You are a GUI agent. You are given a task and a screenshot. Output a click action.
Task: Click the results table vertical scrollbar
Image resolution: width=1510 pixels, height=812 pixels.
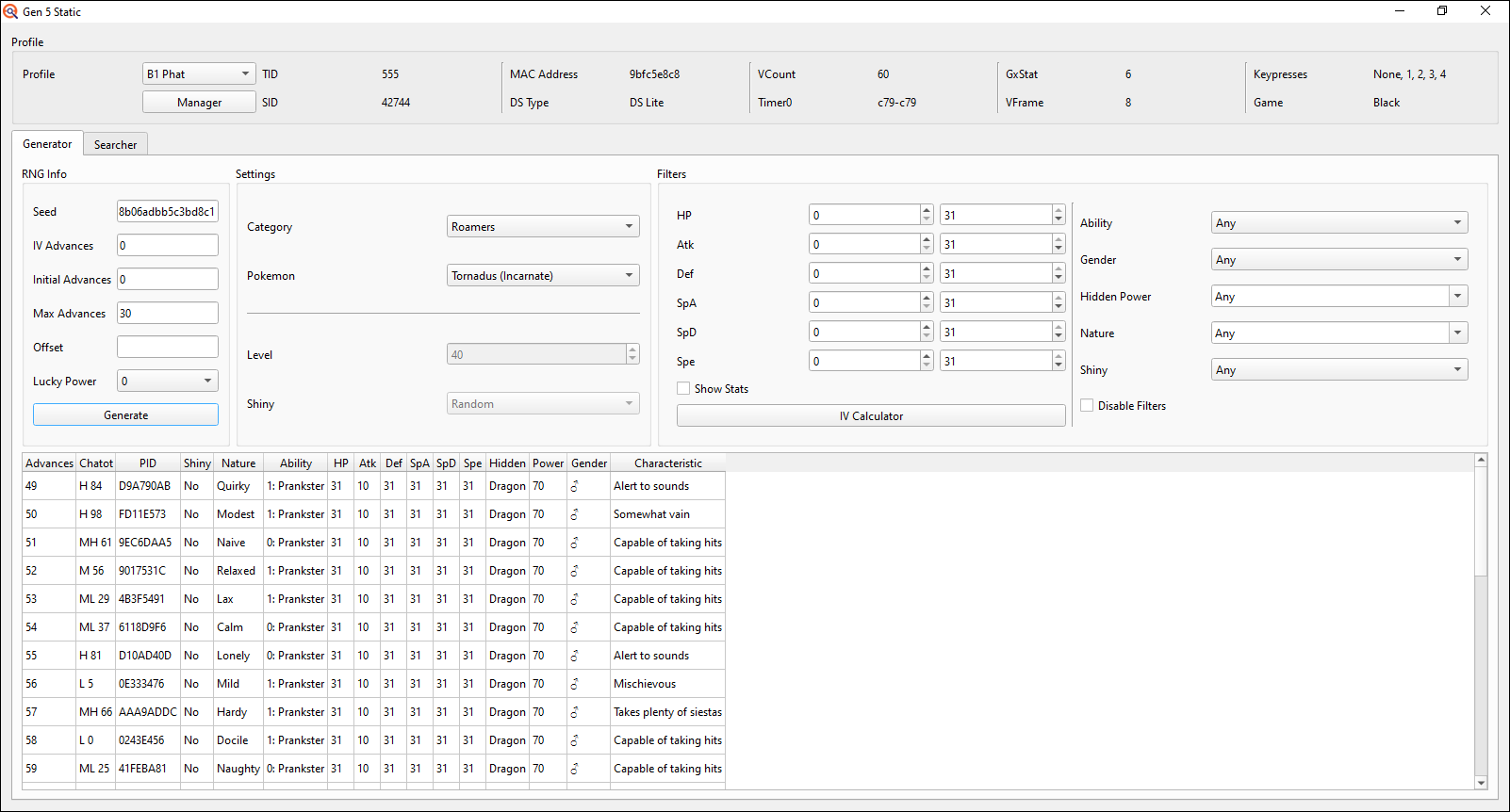1481,622
